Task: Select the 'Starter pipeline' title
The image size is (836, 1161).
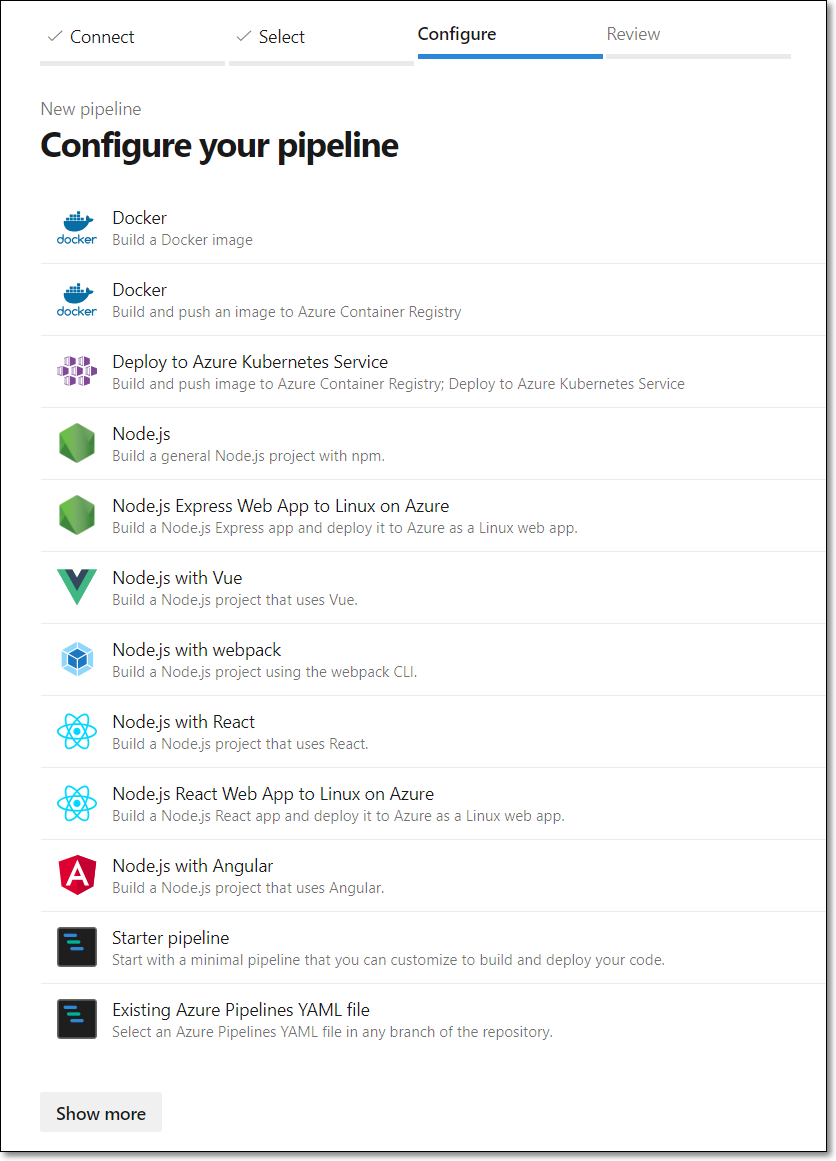Action: point(170,937)
